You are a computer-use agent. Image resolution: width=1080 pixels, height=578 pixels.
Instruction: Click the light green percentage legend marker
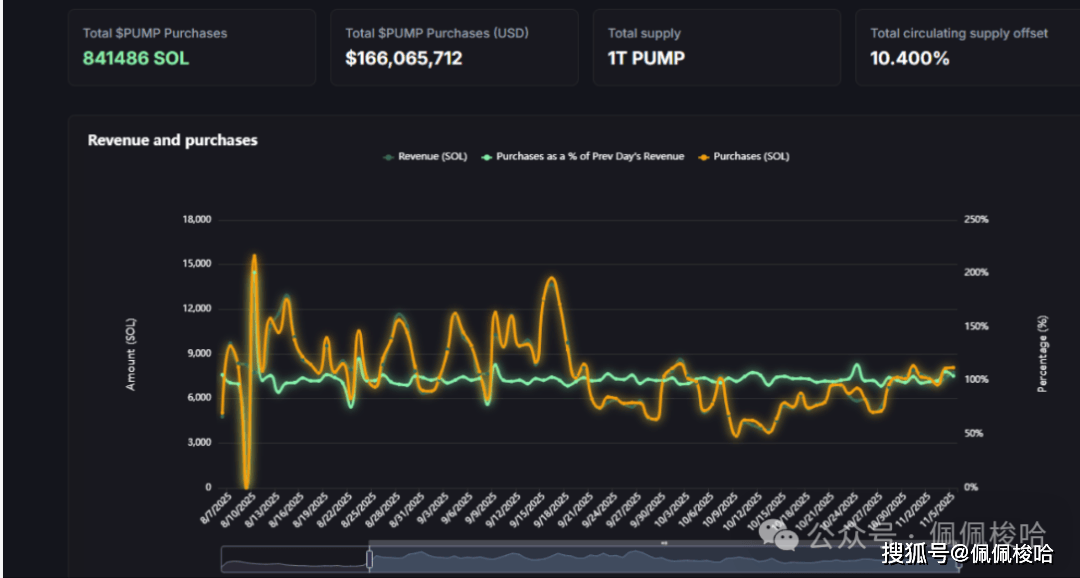point(487,157)
